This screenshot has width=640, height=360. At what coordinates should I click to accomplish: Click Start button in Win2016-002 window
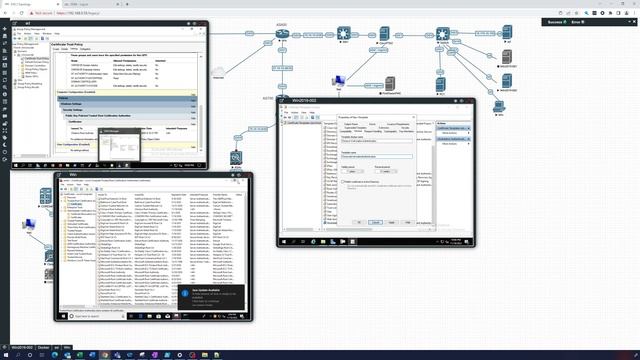(284, 242)
